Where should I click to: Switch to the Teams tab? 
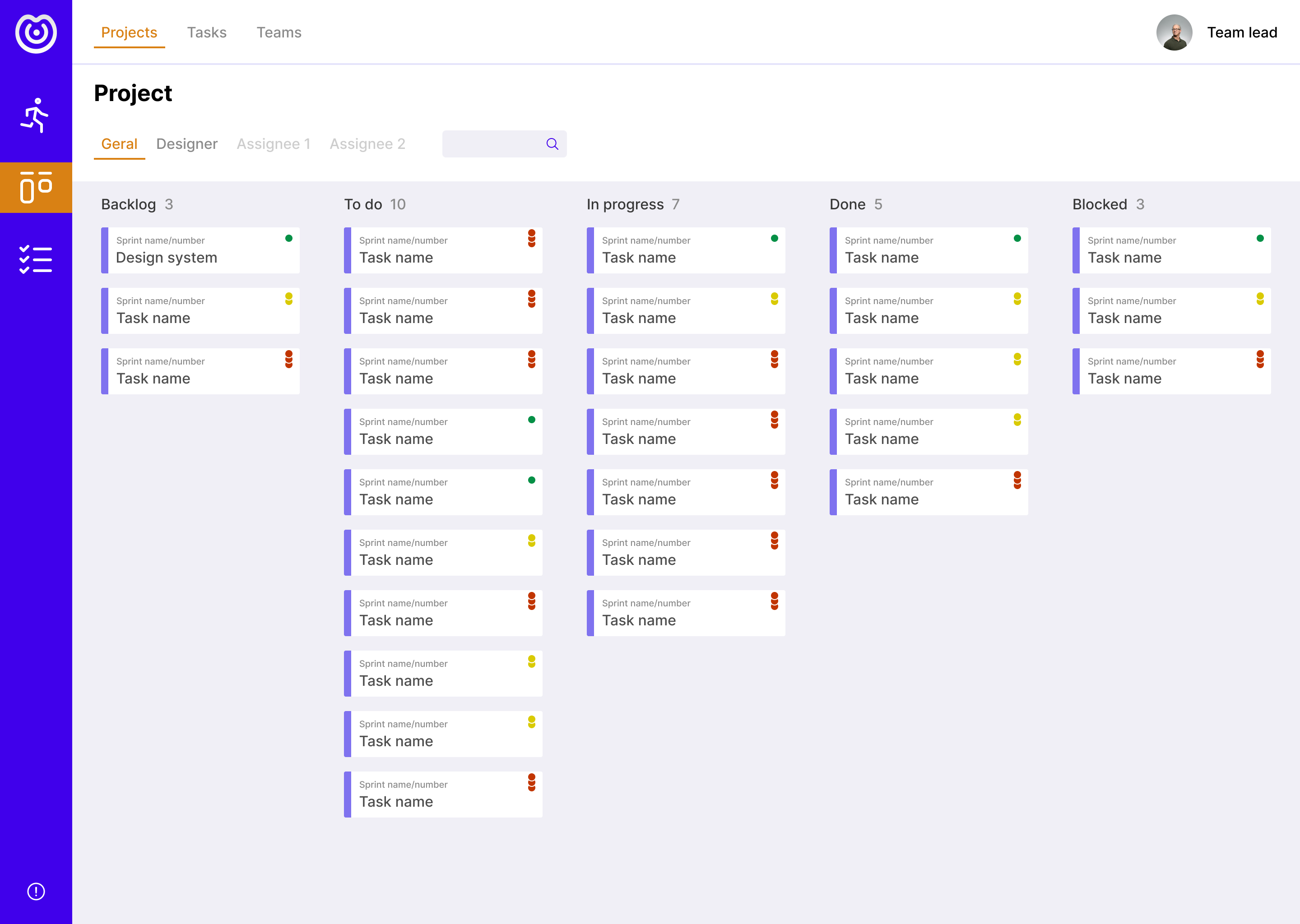[279, 32]
